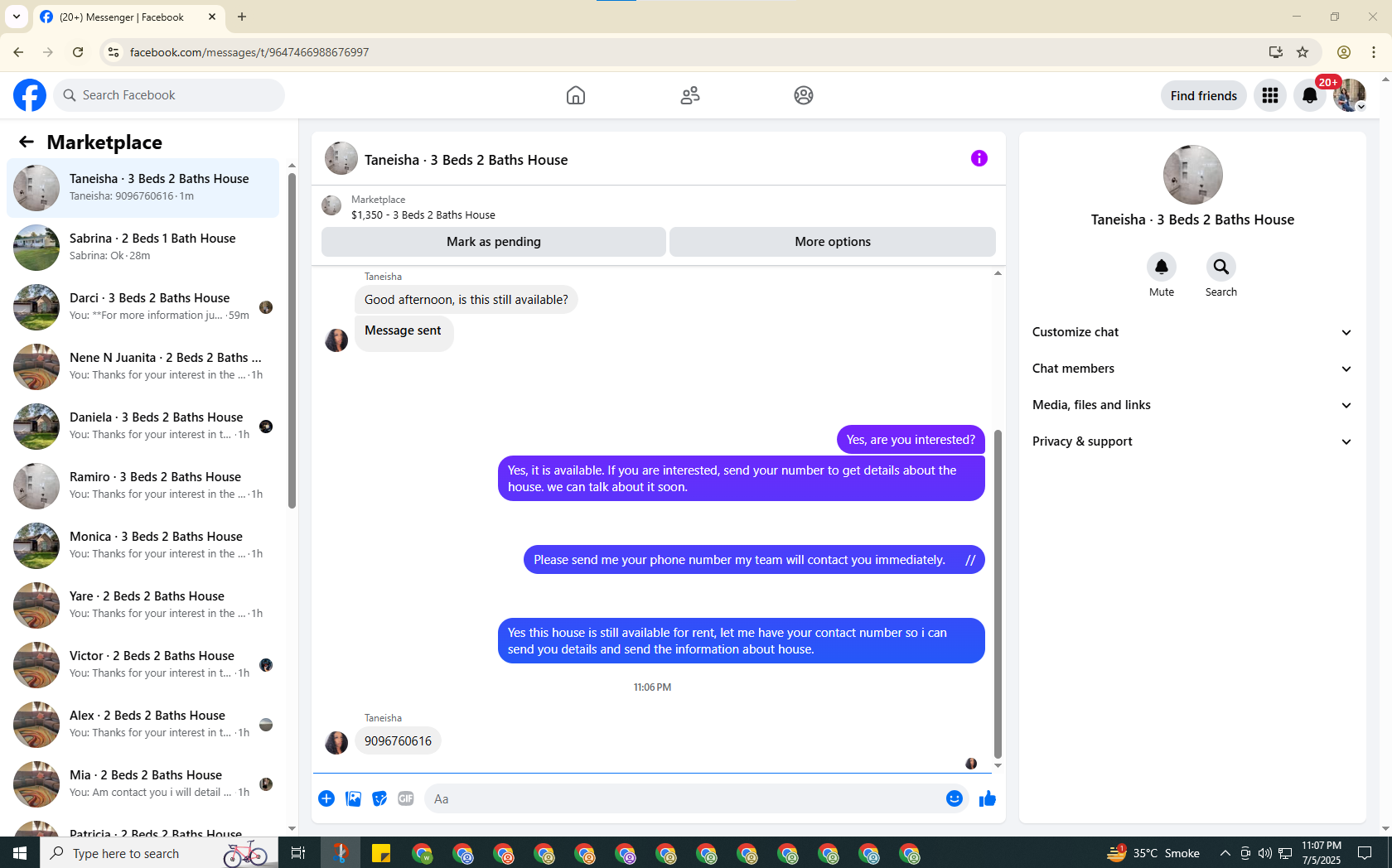Open Monica 3 Beds 2 Baths conversation
1392x868 pixels.
(143, 546)
